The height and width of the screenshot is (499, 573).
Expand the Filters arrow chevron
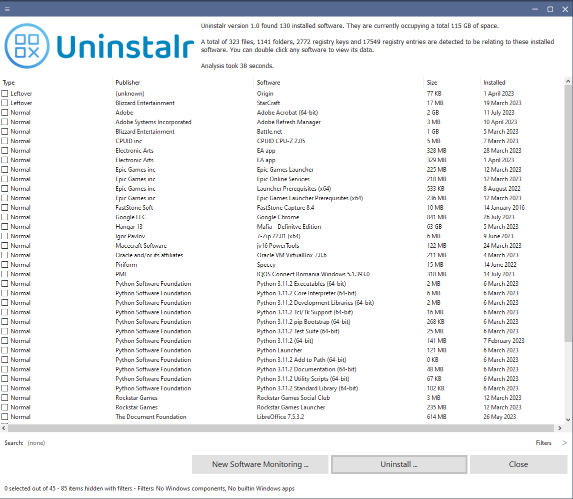[564, 443]
